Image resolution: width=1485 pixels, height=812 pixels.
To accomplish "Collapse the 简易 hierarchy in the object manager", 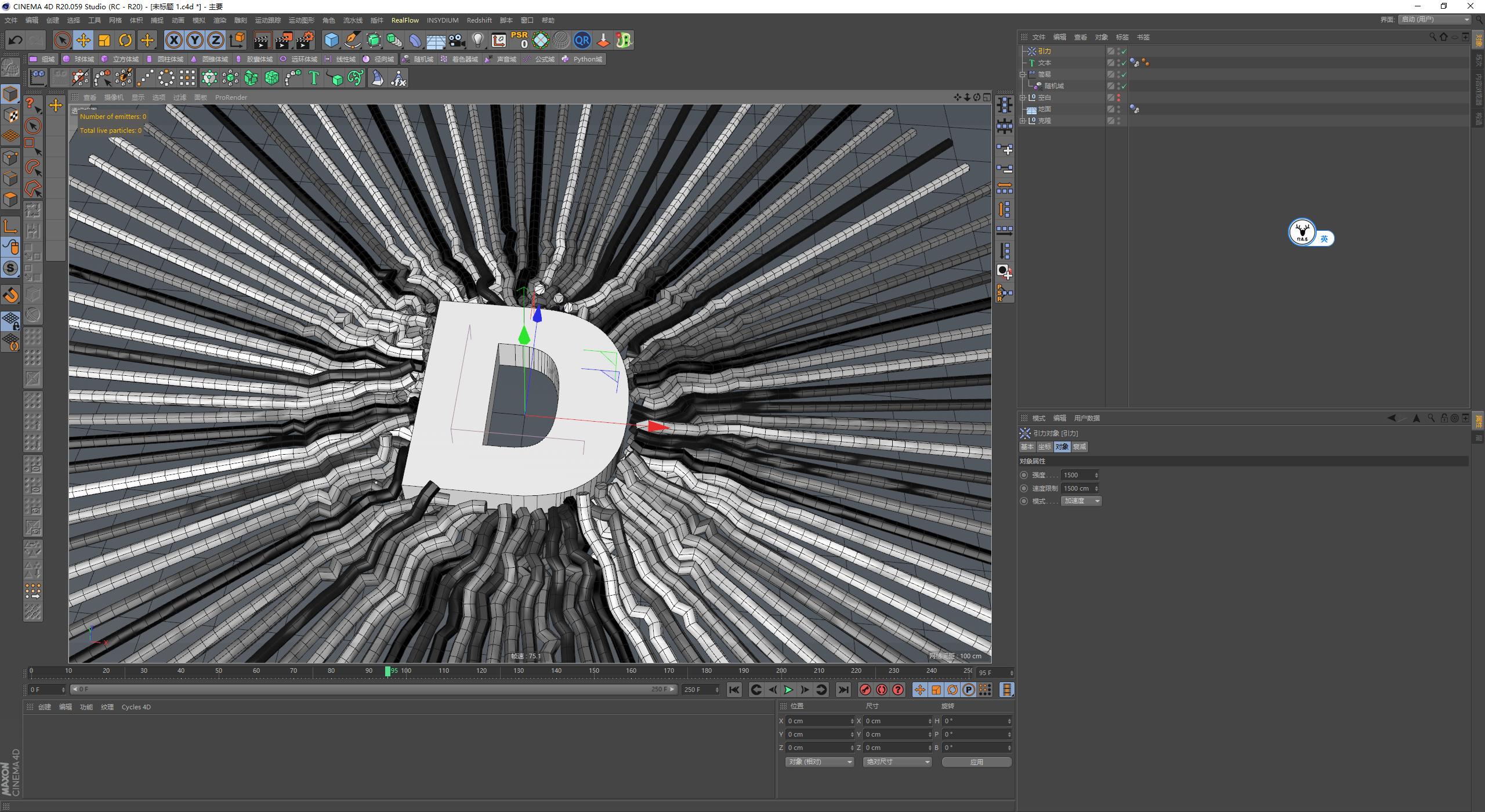I will [x=1023, y=74].
